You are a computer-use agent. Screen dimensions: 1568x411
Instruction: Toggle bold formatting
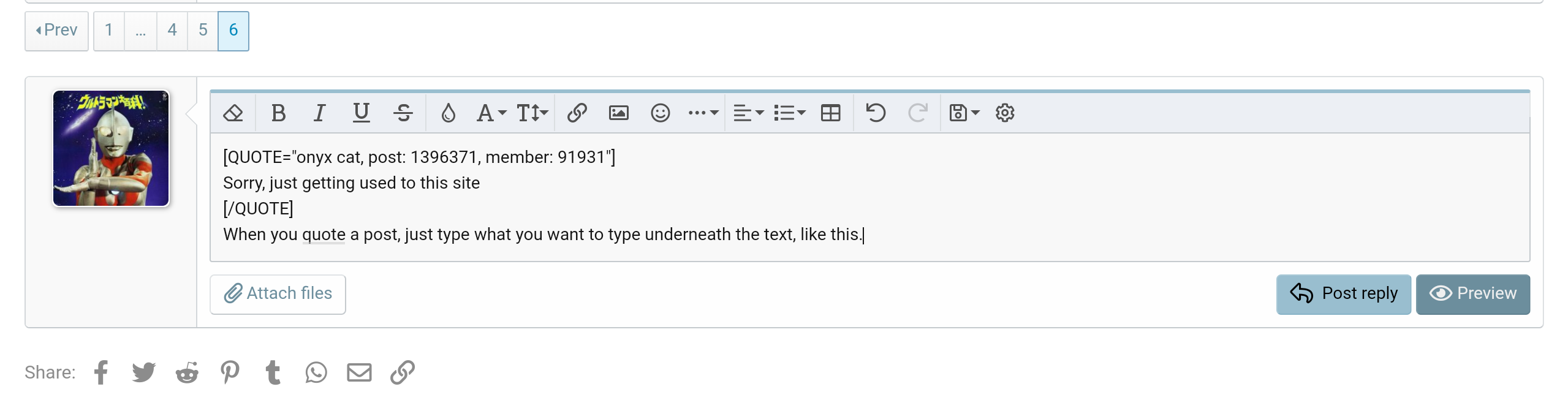tap(278, 113)
